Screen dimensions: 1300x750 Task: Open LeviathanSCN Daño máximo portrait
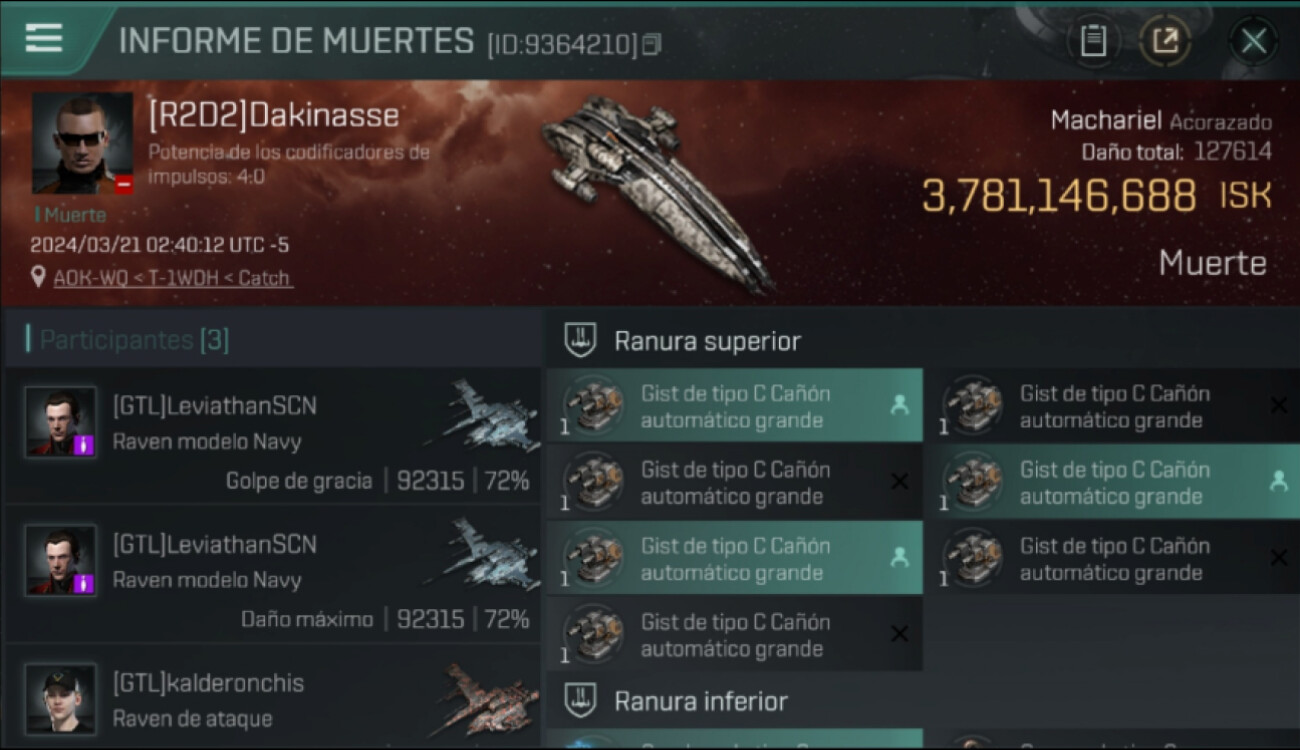(x=61, y=560)
